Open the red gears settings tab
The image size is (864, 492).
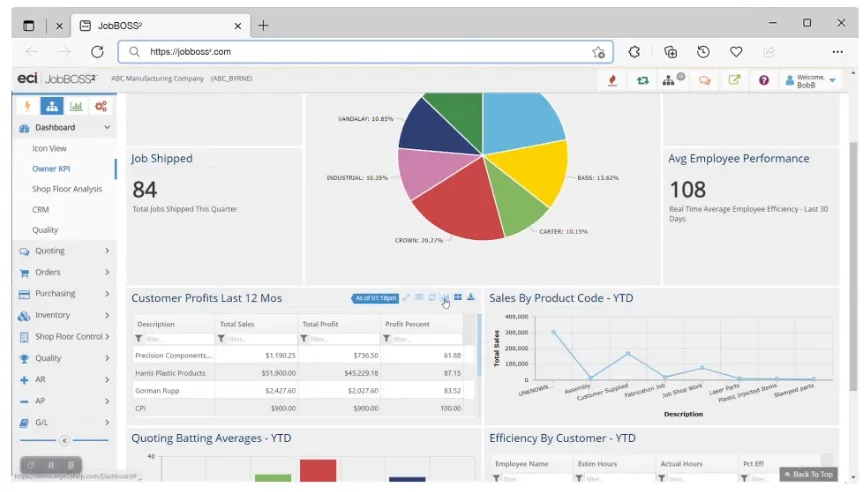[x=101, y=106]
